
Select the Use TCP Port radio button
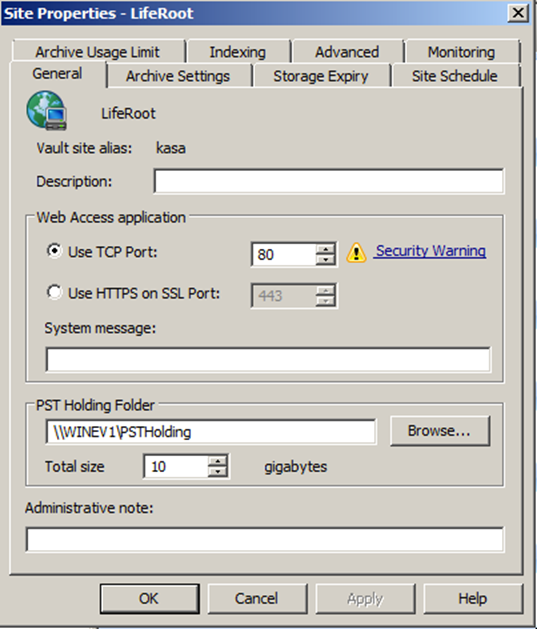(54, 252)
